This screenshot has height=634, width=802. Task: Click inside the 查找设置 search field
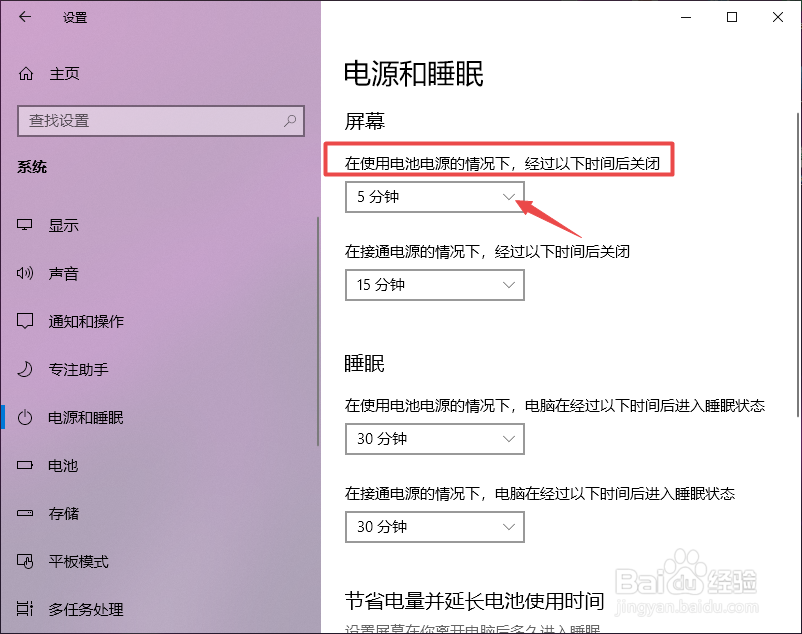(x=150, y=121)
